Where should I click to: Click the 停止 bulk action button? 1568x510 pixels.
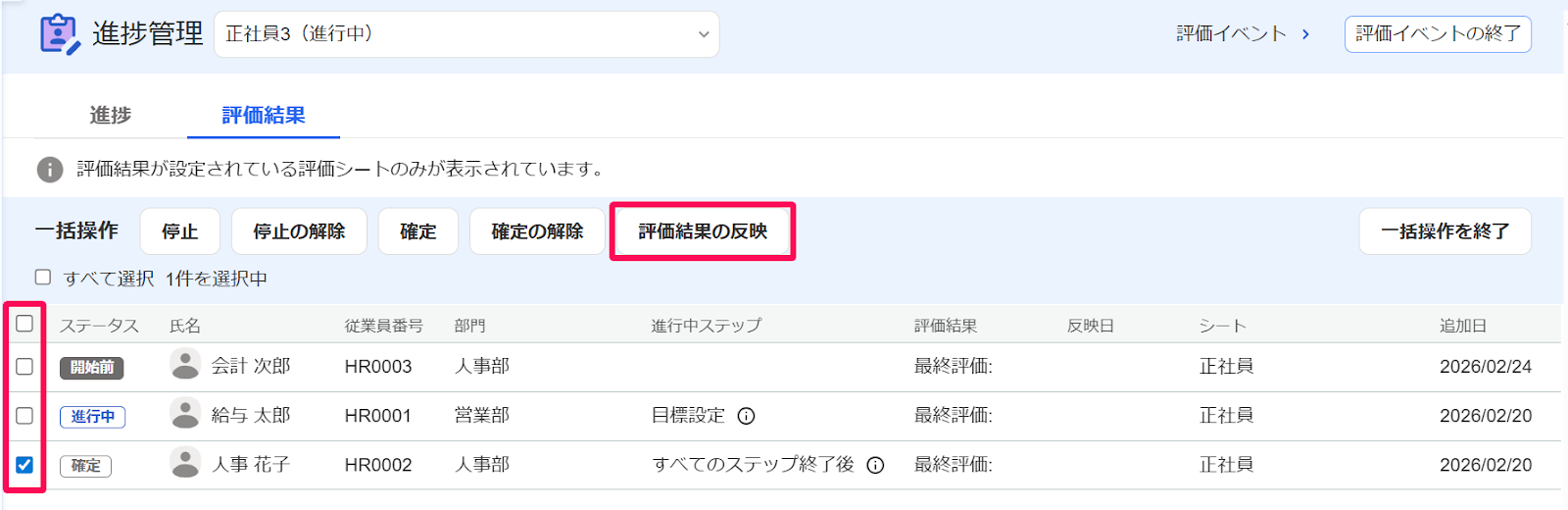[x=180, y=231]
